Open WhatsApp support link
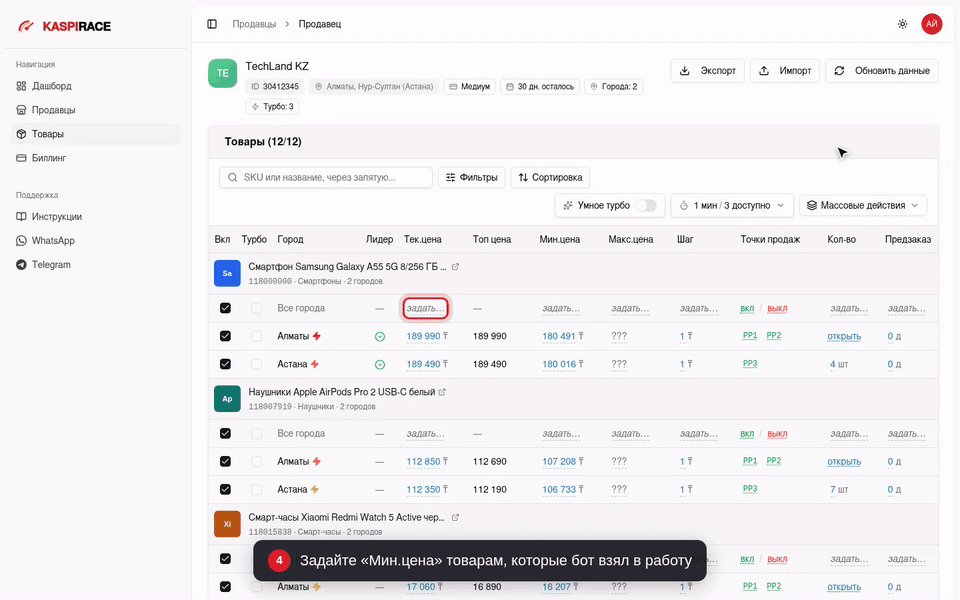The width and height of the screenshot is (960, 600). [x=96, y=241]
